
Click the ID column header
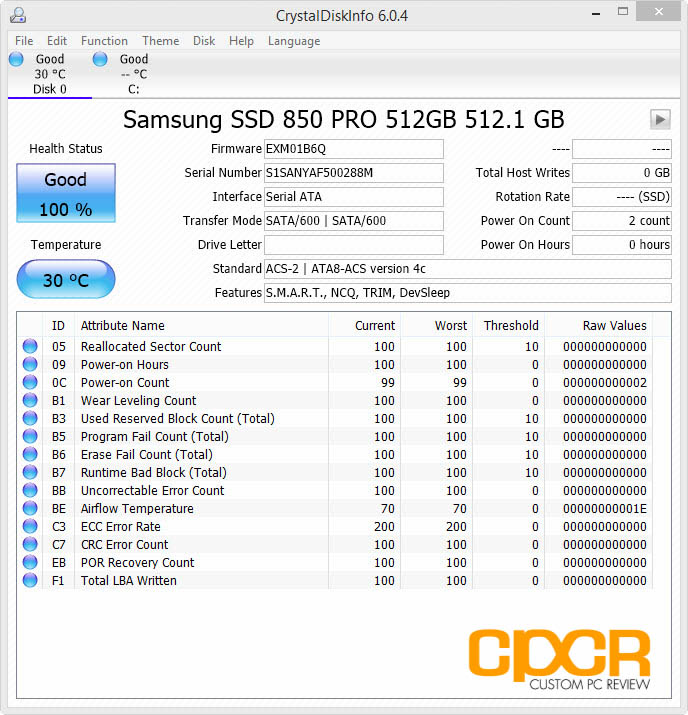(58, 326)
